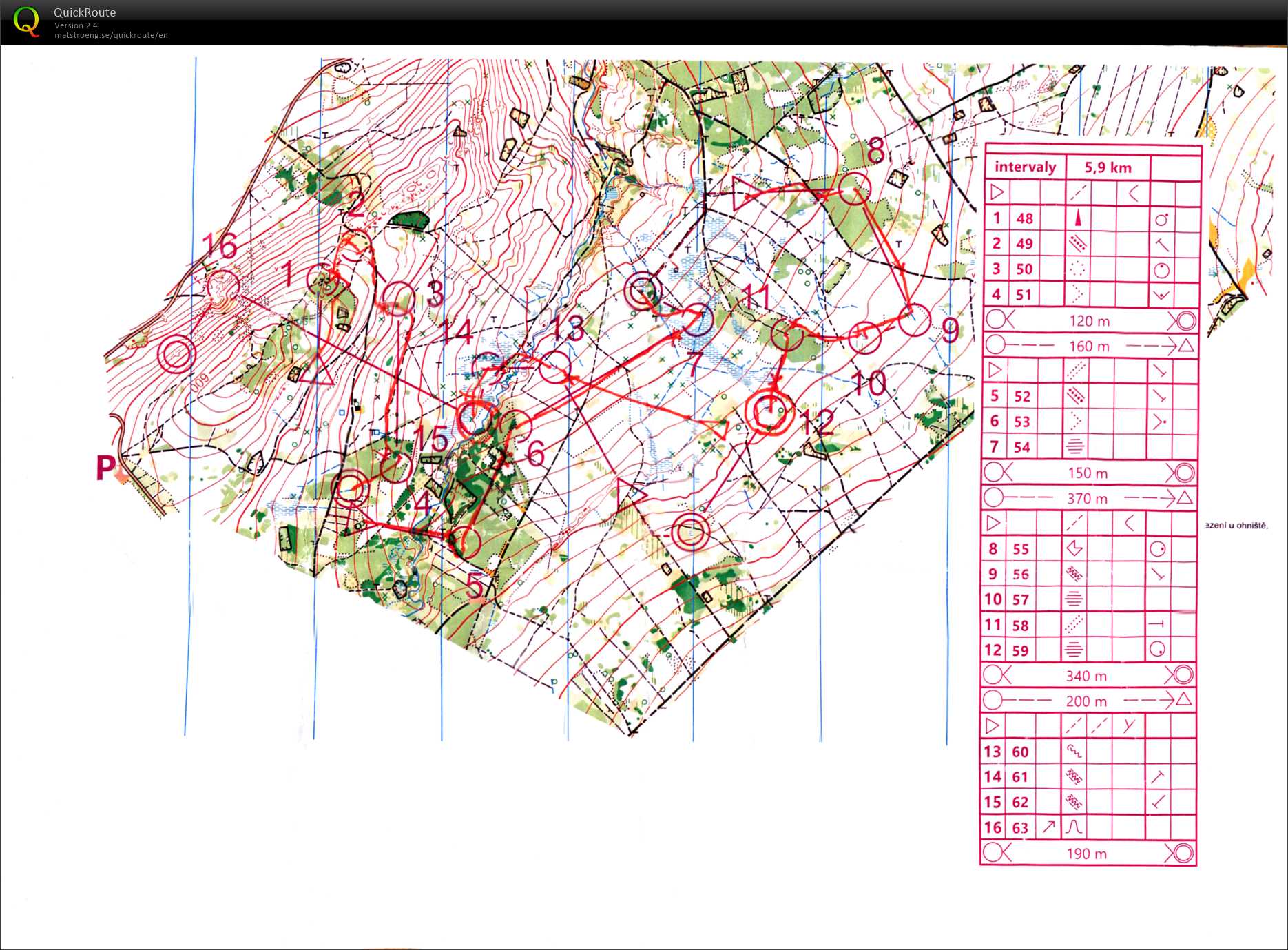The height and width of the screenshot is (950, 1288).
Task: Click the 'intervaly' header cell
Action: tap(1026, 167)
